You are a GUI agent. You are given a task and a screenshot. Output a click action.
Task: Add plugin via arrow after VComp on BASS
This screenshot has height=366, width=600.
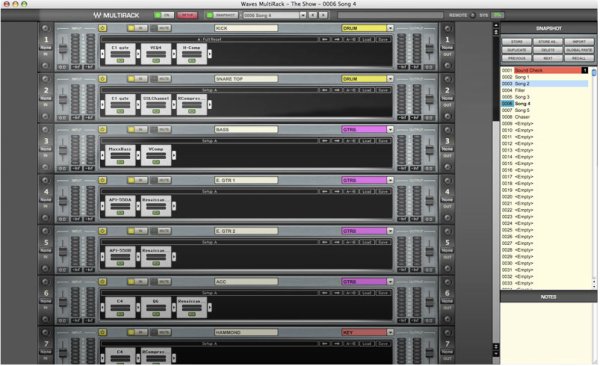174,155
